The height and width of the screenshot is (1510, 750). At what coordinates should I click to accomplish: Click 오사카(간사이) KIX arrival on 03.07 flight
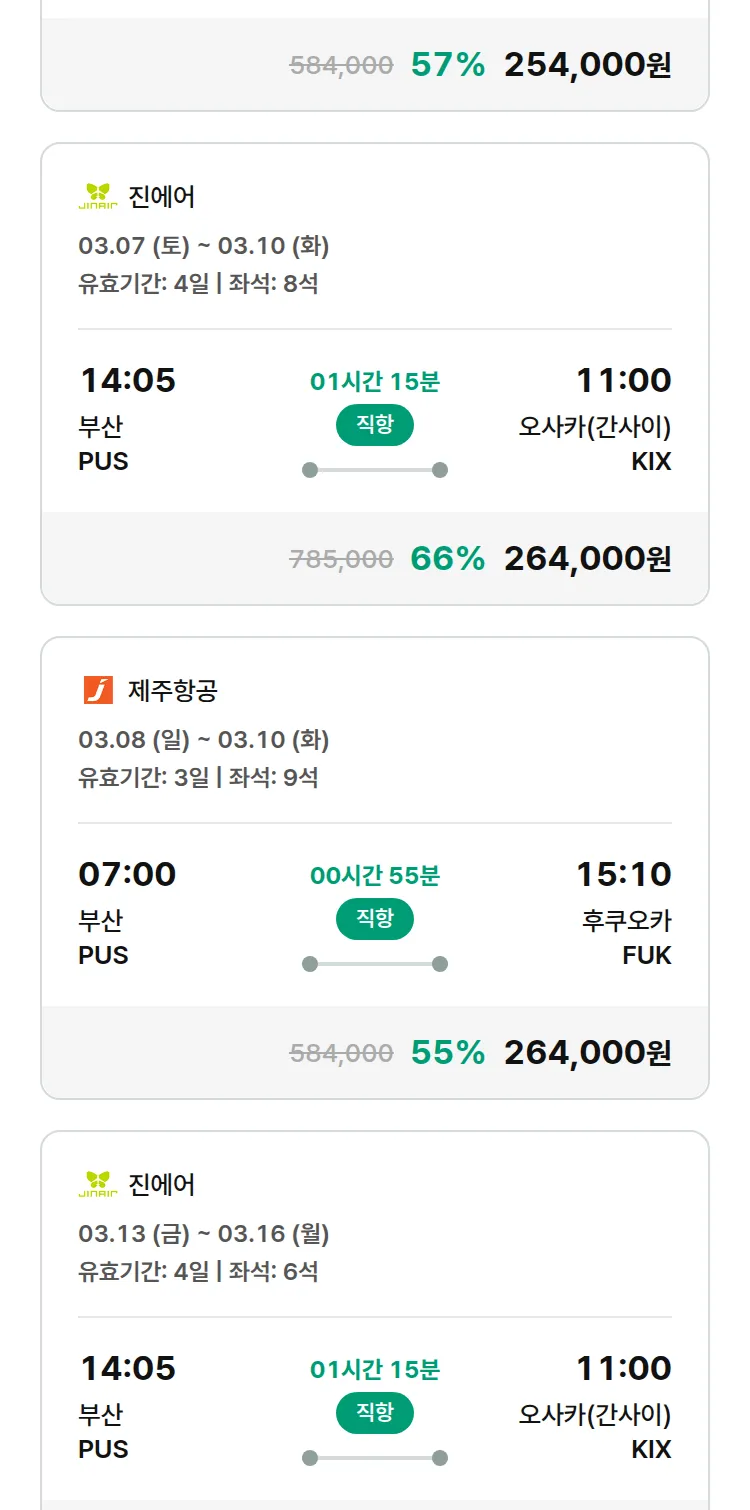click(x=595, y=427)
